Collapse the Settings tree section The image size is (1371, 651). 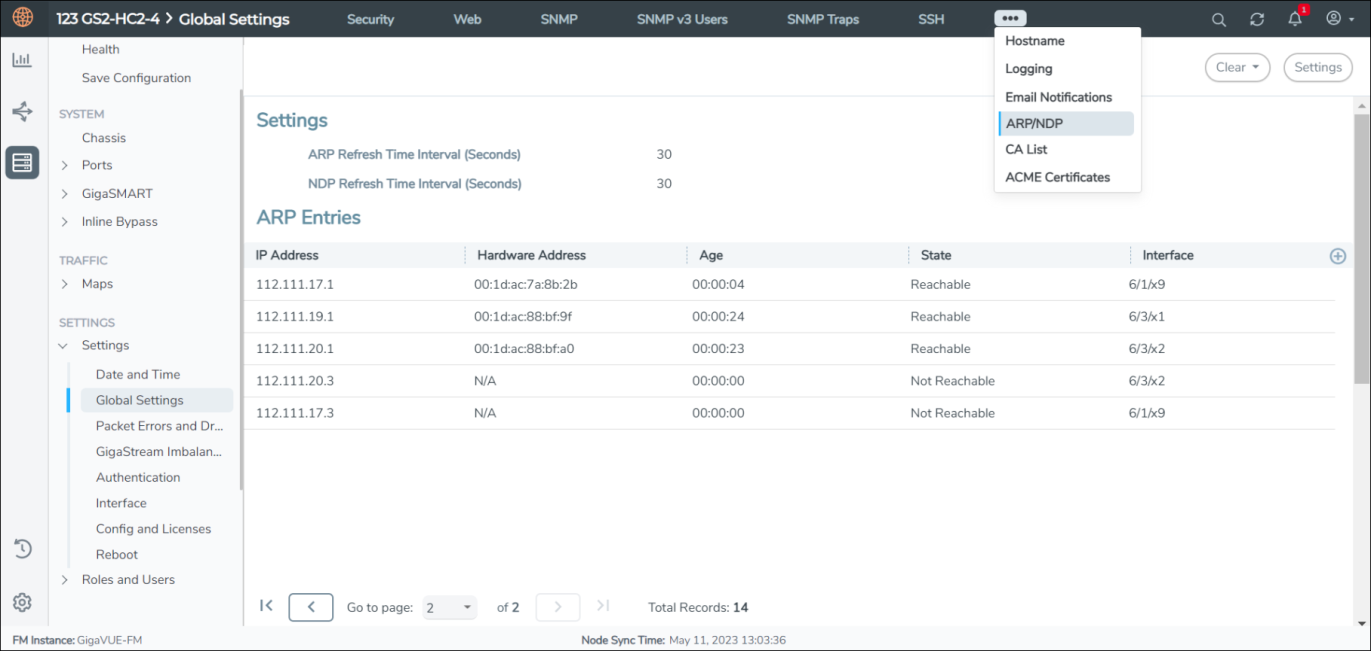pyautogui.click(x=65, y=346)
